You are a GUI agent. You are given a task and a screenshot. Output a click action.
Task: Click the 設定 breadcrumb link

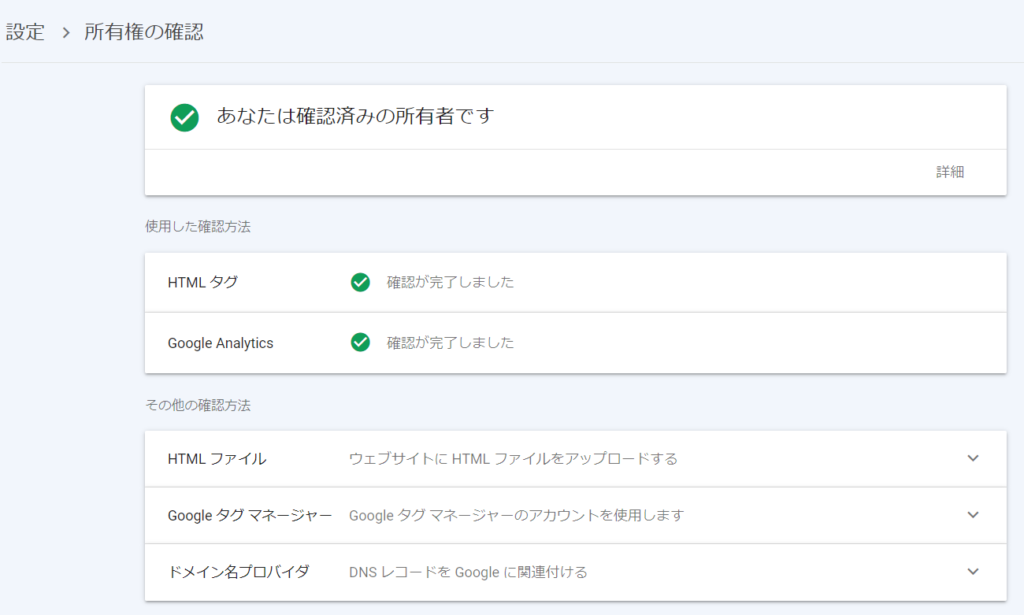click(27, 31)
